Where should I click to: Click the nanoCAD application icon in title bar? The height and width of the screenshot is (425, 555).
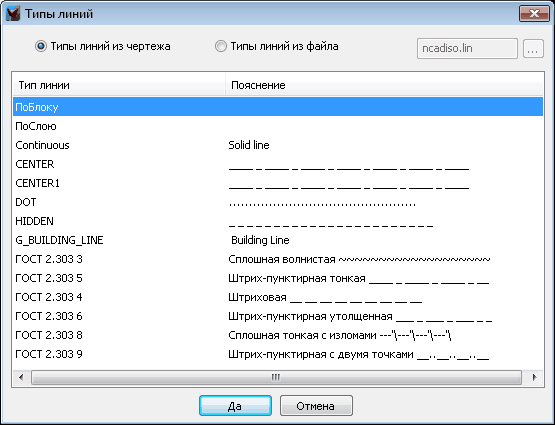coord(13,14)
